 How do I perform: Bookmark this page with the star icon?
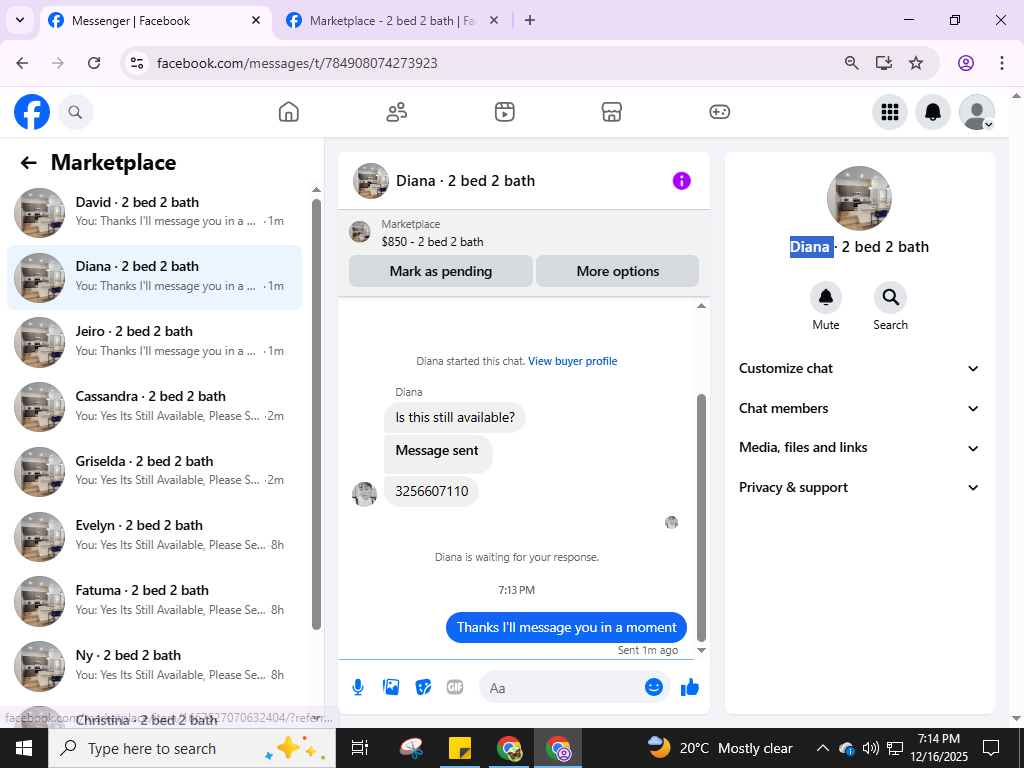coord(916,63)
